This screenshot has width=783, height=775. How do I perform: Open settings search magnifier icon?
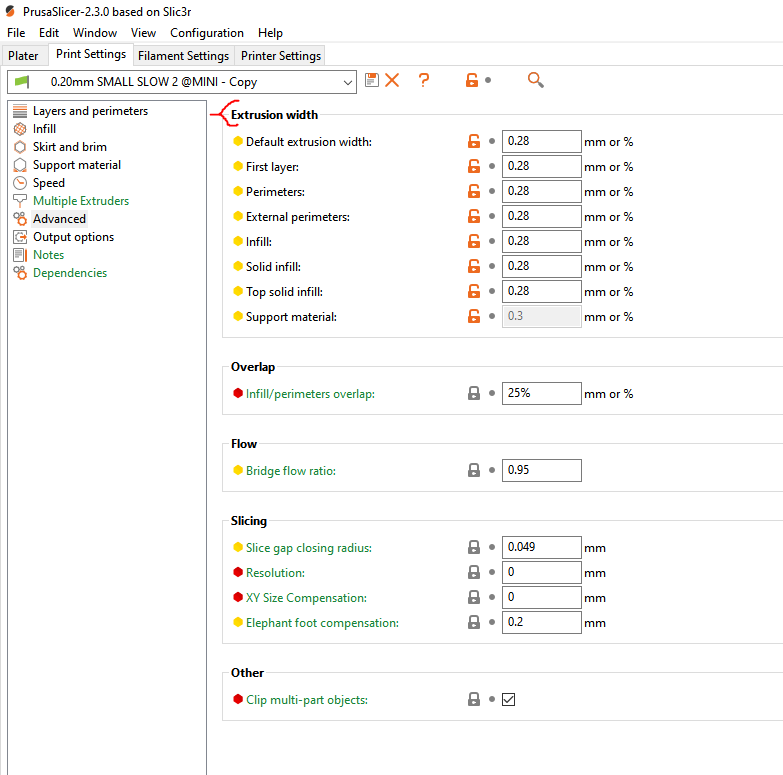point(535,80)
